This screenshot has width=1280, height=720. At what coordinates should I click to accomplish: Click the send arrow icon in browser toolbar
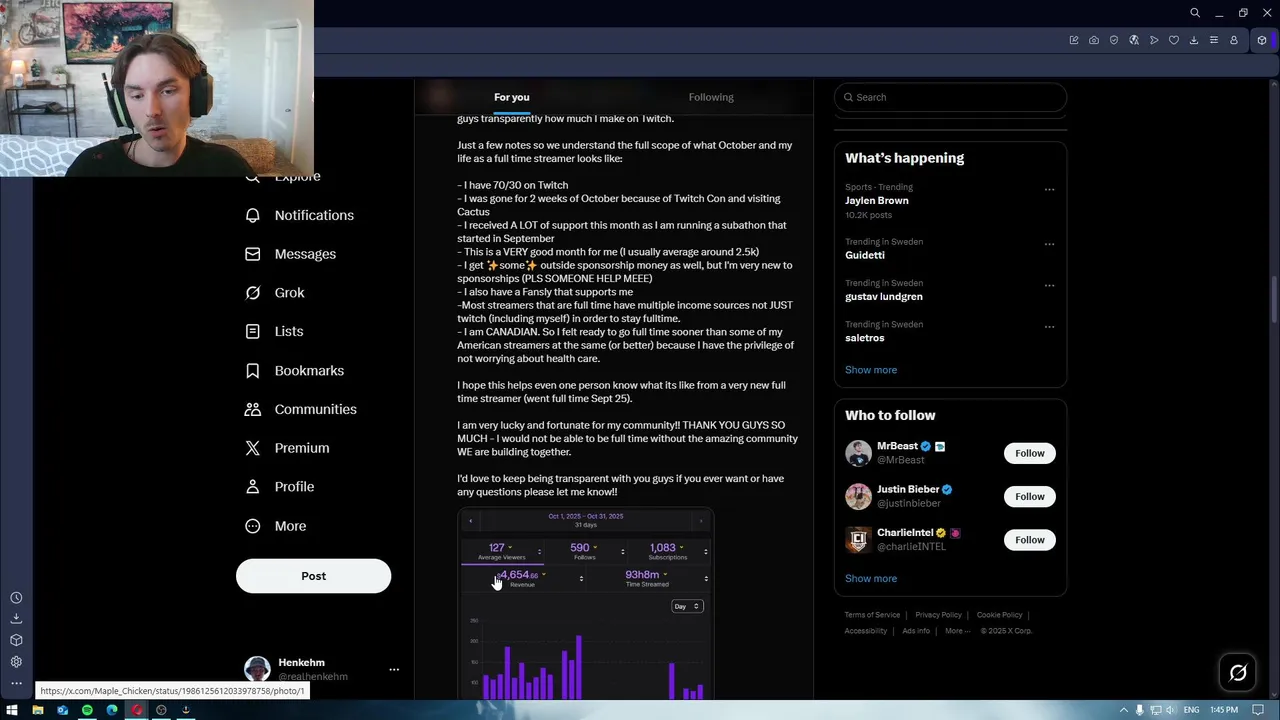pos(1154,40)
